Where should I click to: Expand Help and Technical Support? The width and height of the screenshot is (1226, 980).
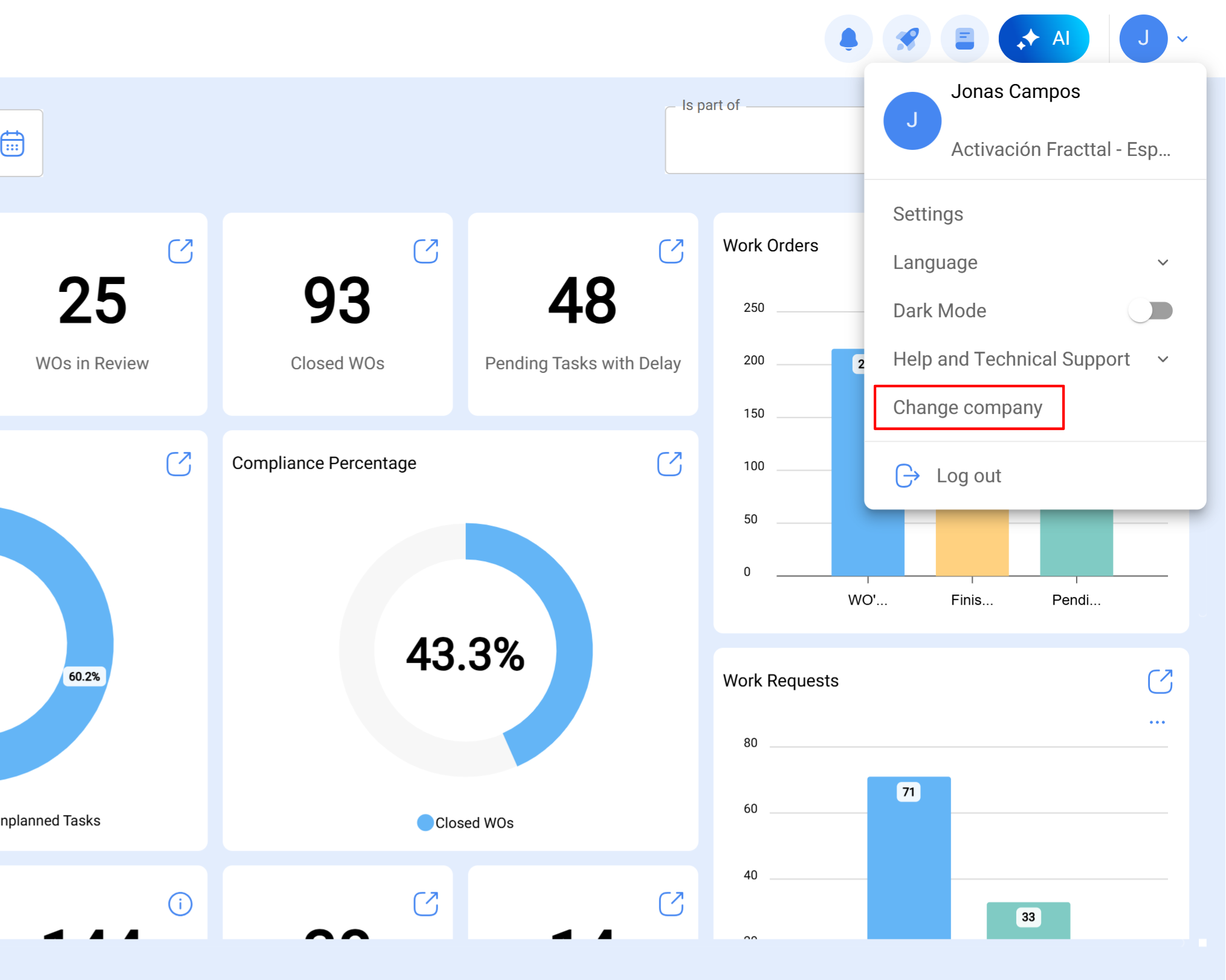[x=1163, y=359]
